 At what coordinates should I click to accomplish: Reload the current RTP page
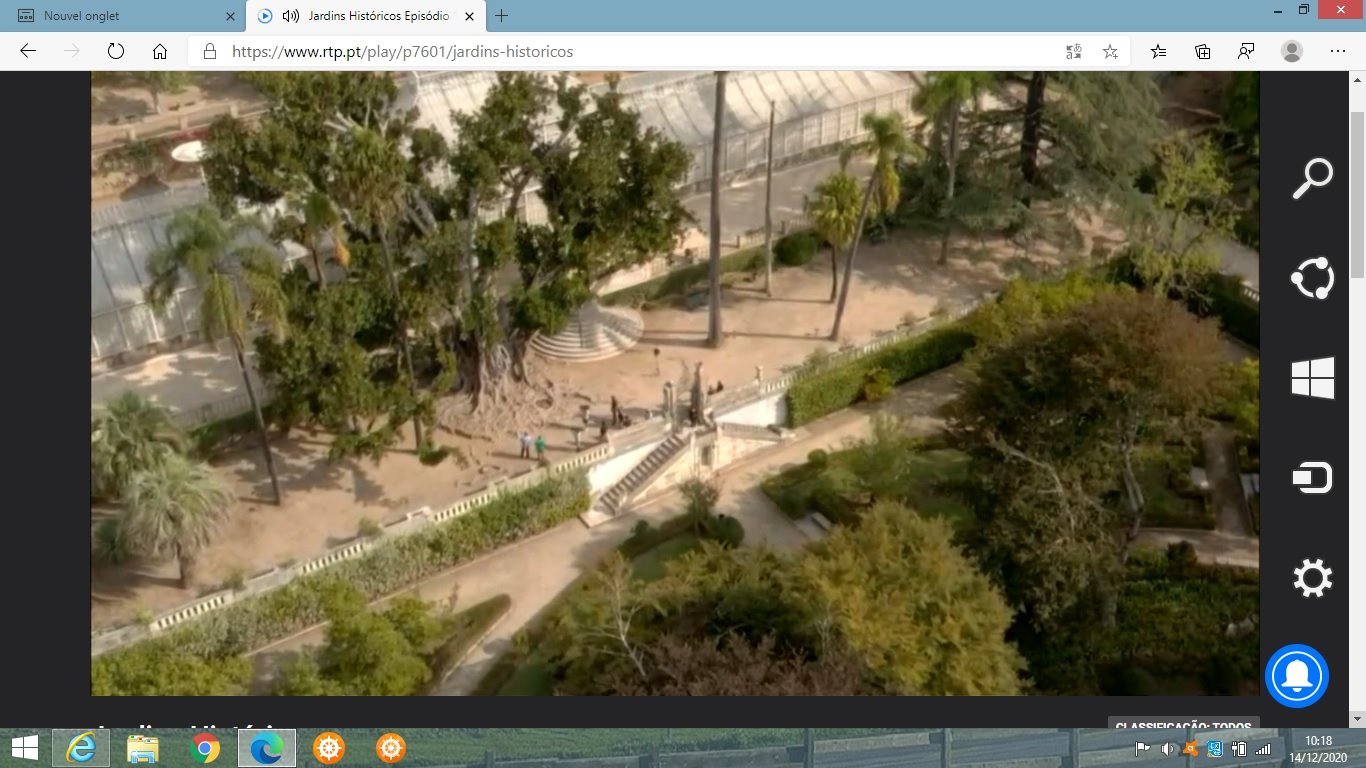(x=116, y=51)
